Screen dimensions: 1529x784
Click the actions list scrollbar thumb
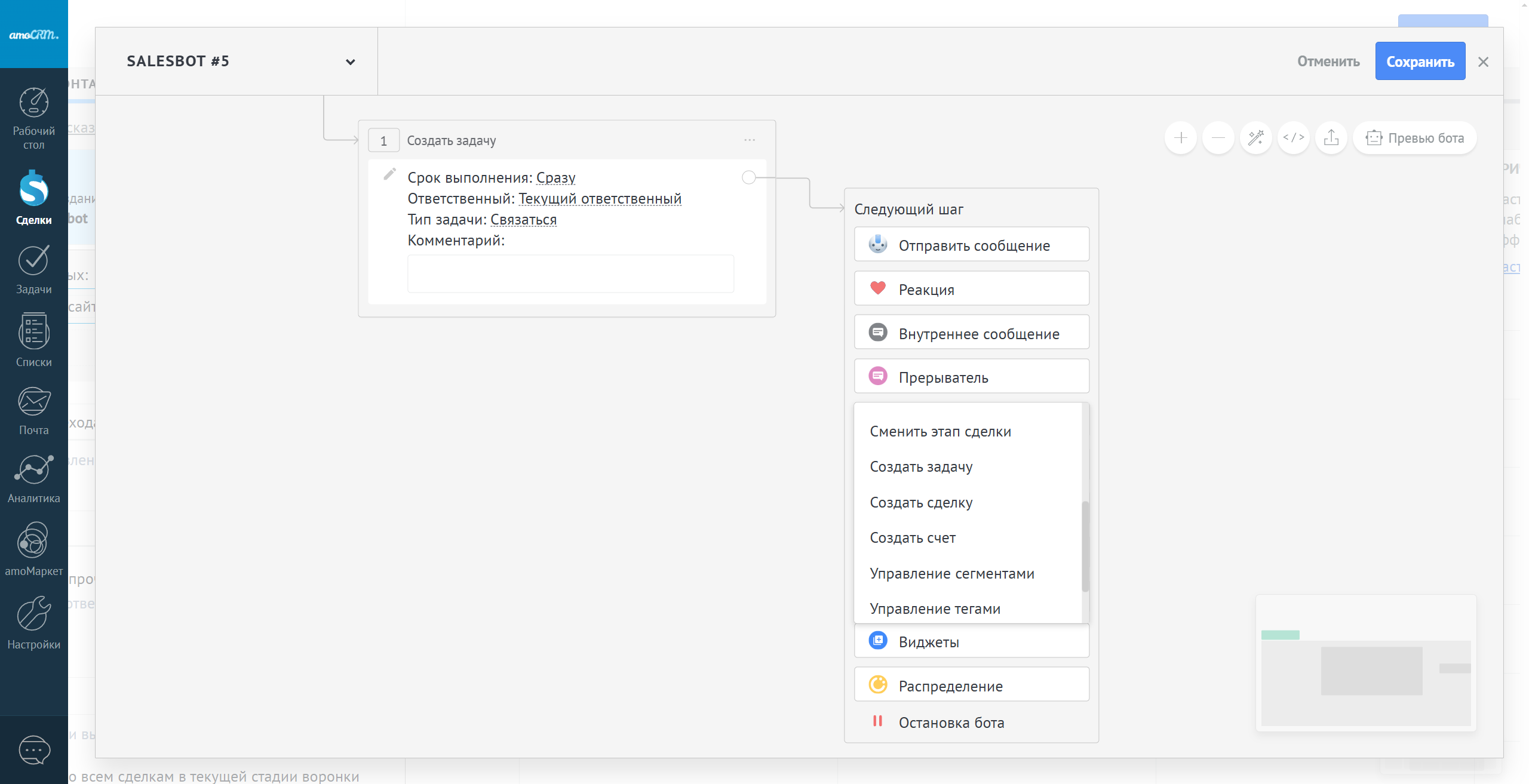point(1085,546)
